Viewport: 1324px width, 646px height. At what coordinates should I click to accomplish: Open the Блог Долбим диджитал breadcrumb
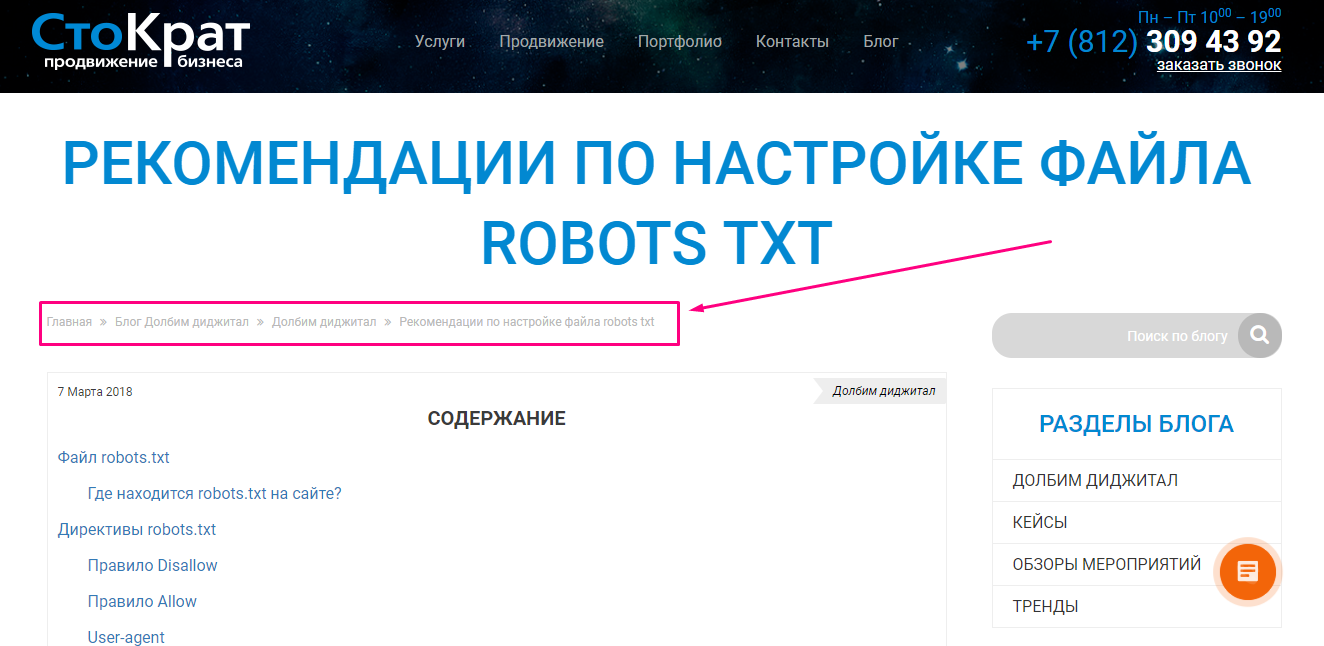pos(182,322)
